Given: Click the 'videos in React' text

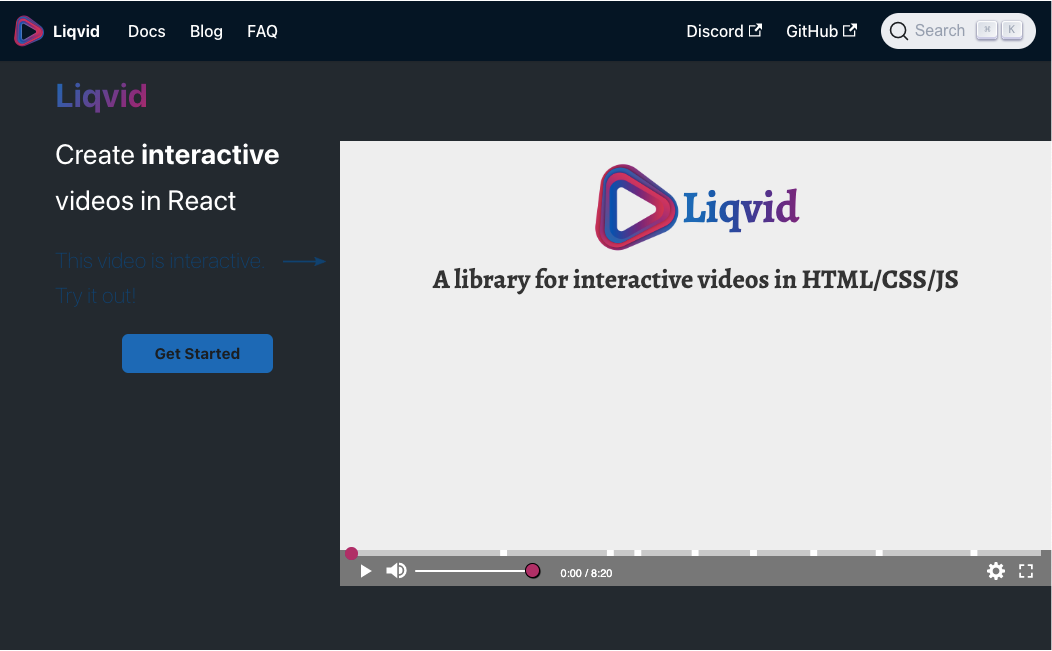Looking at the screenshot, I should pyautogui.click(x=146, y=201).
